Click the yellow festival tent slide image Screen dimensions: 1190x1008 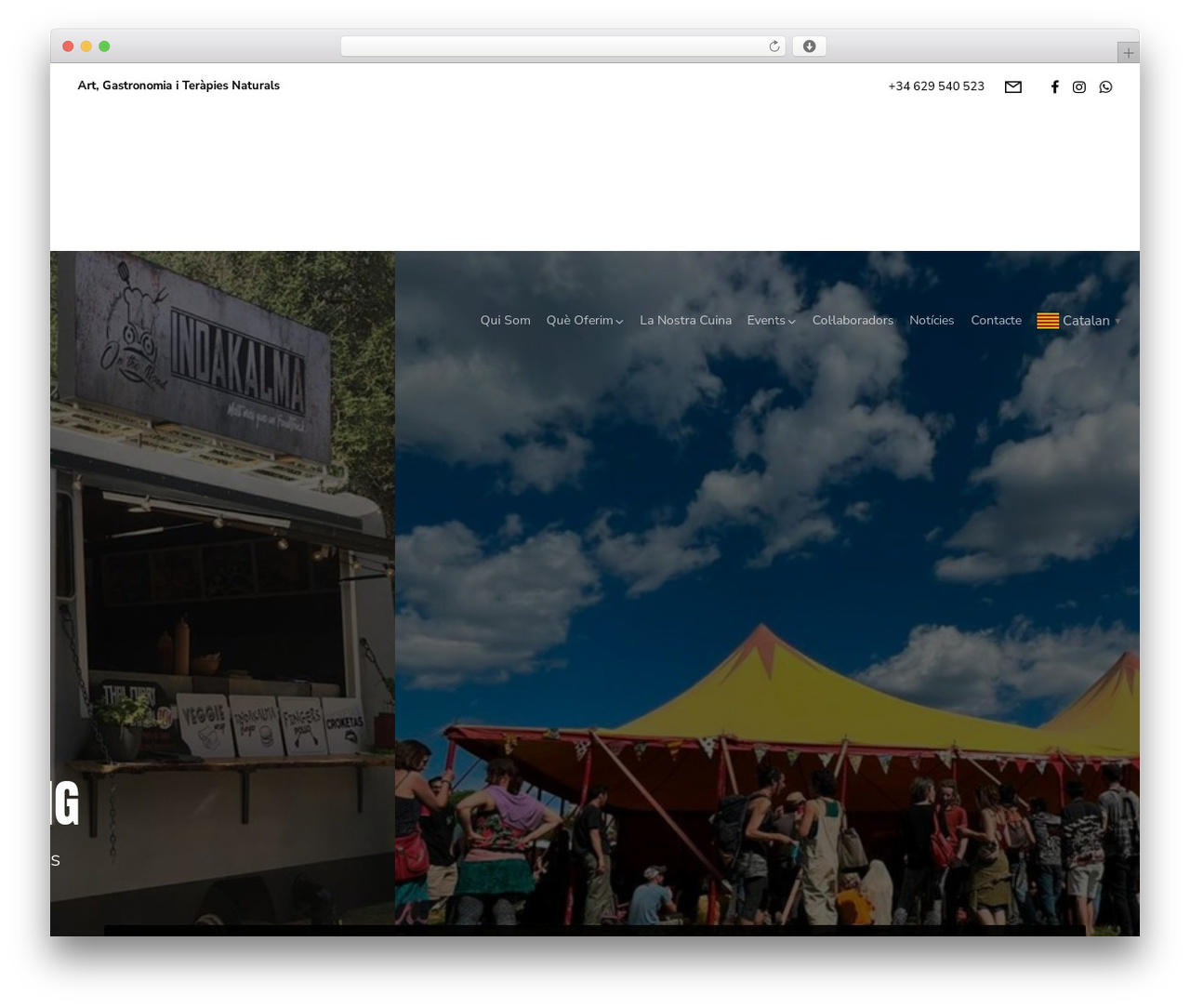767,593
